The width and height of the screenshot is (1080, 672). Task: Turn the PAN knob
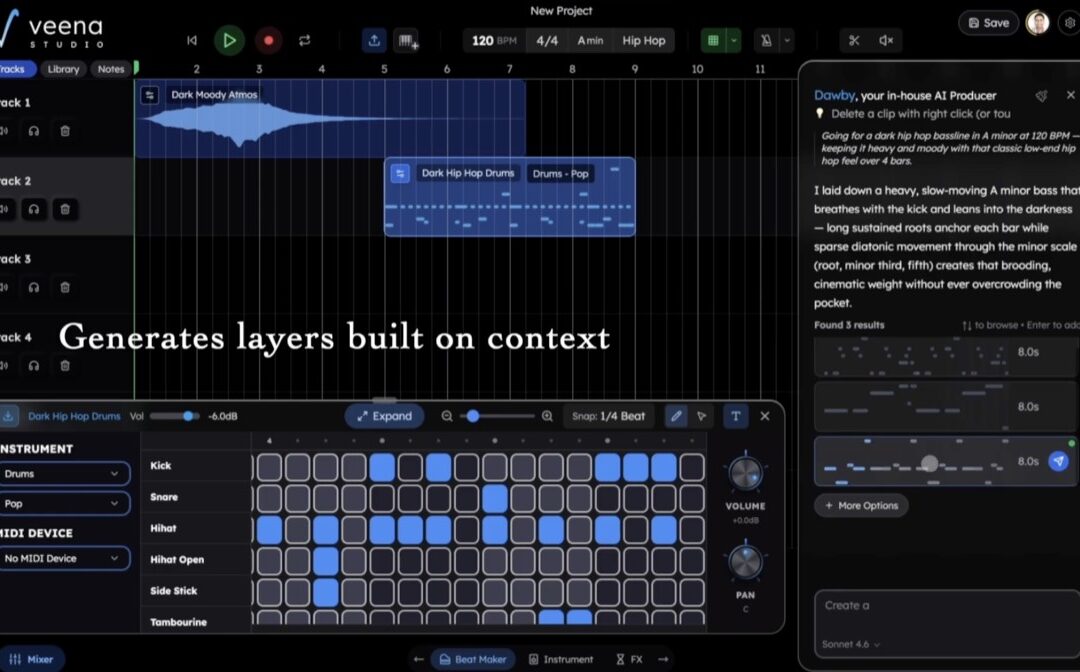pos(745,563)
